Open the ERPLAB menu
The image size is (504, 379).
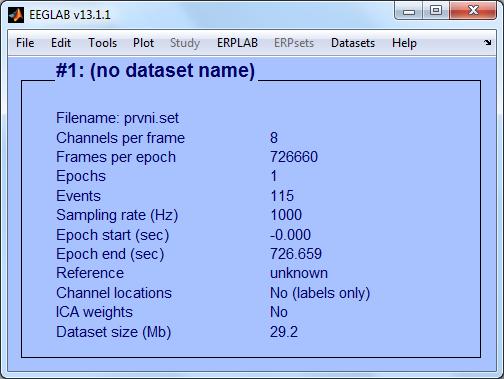point(237,43)
